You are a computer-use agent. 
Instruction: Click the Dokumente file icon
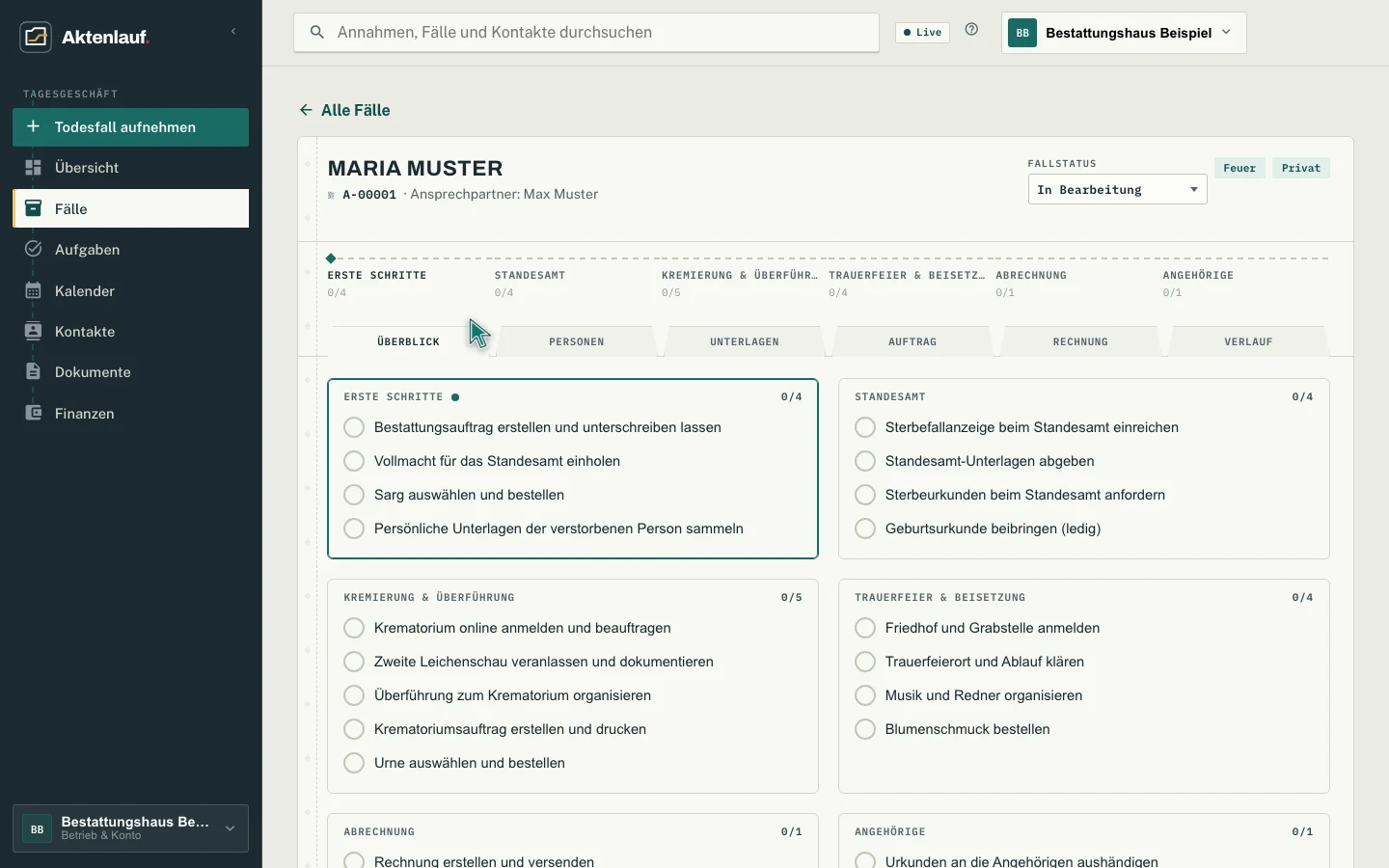coord(33,371)
